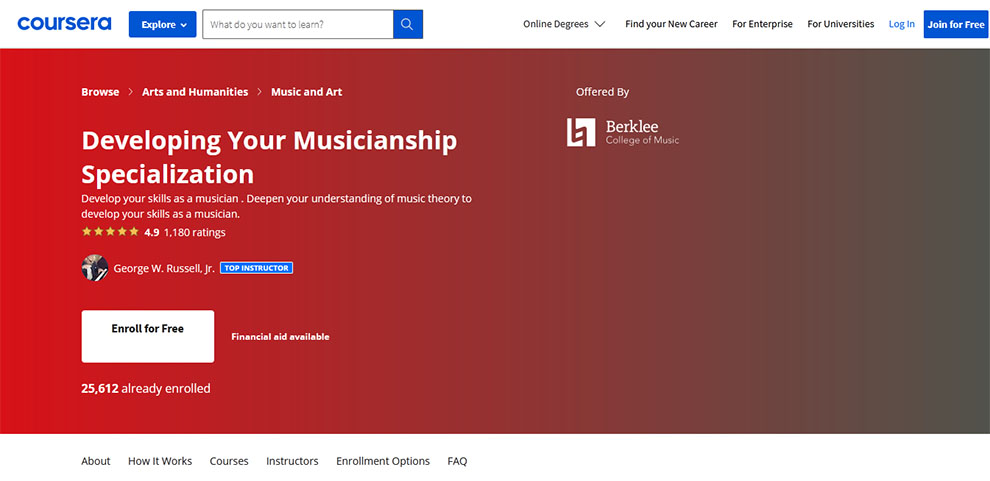990x481 pixels.
Task: Focus the 'What do you want to learn?' search field
Action: (297, 24)
